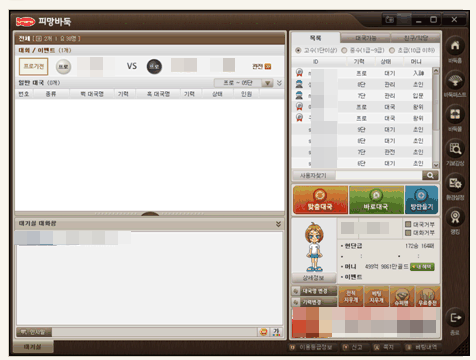476x360 pixels.
Task: Click the white 프로 stone icon
Action: point(63,67)
